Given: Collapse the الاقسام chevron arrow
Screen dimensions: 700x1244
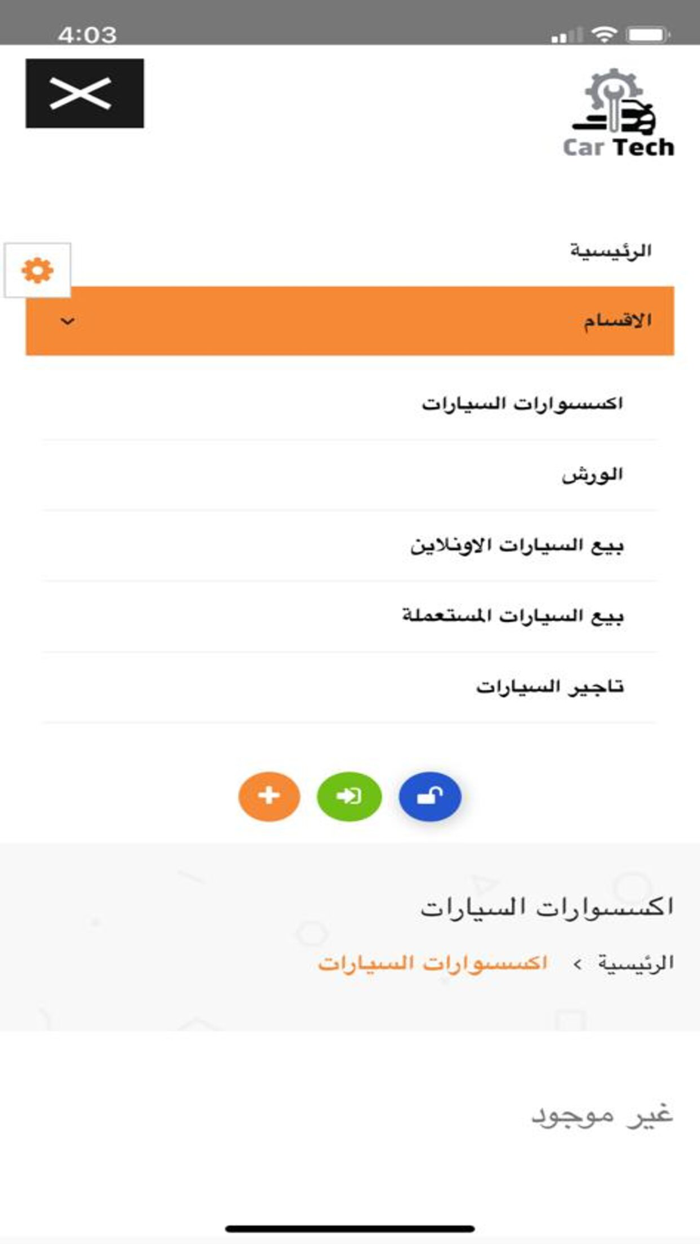Looking at the screenshot, I should (67, 322).
